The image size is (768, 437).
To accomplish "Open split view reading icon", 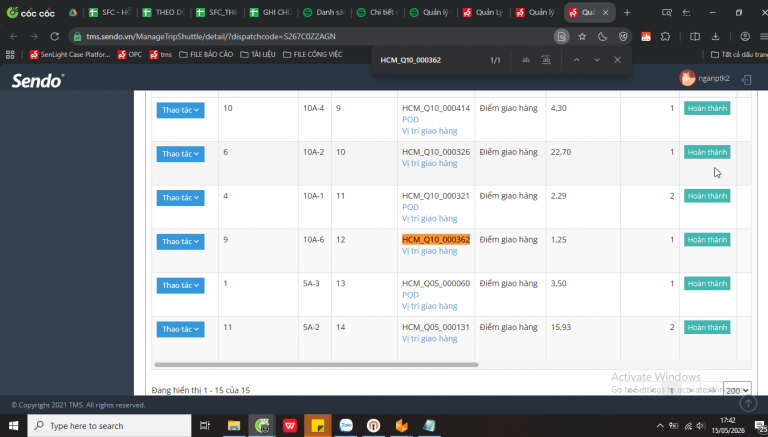I will tap(695, 36).
